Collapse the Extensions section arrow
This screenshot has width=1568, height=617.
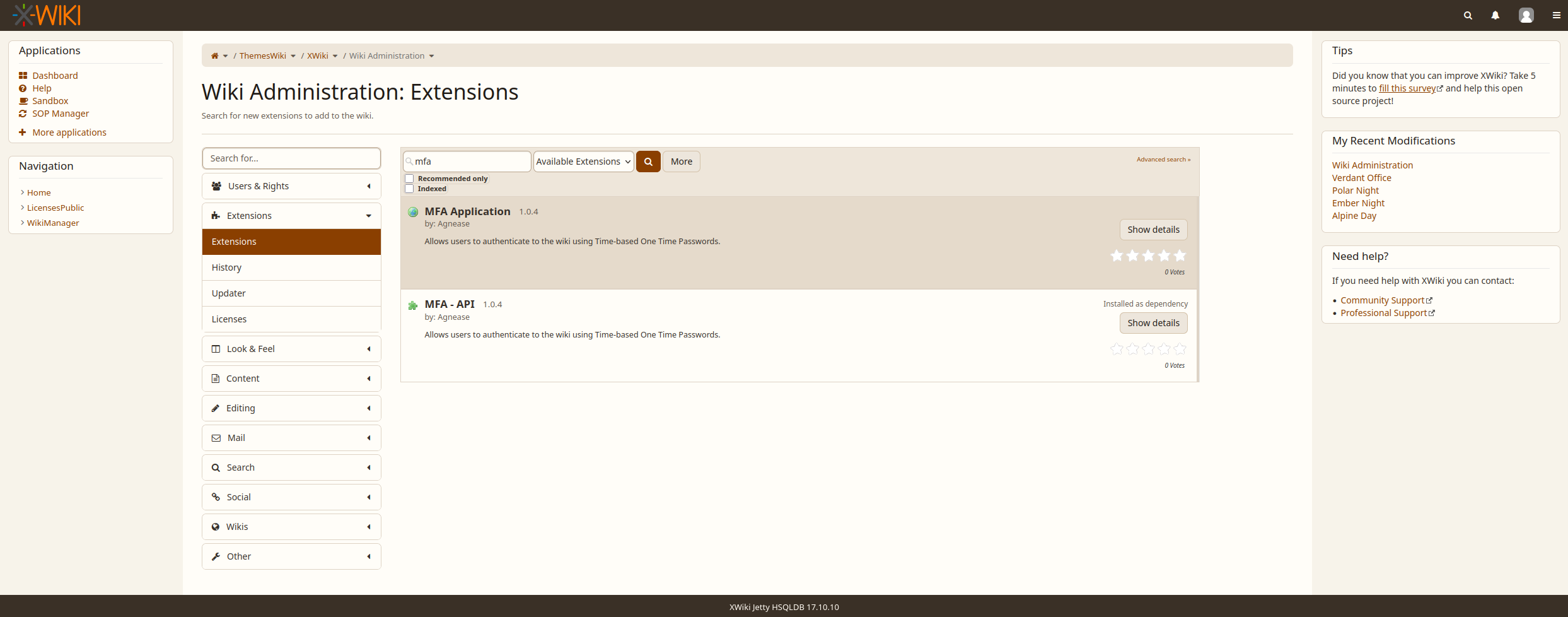369,216
